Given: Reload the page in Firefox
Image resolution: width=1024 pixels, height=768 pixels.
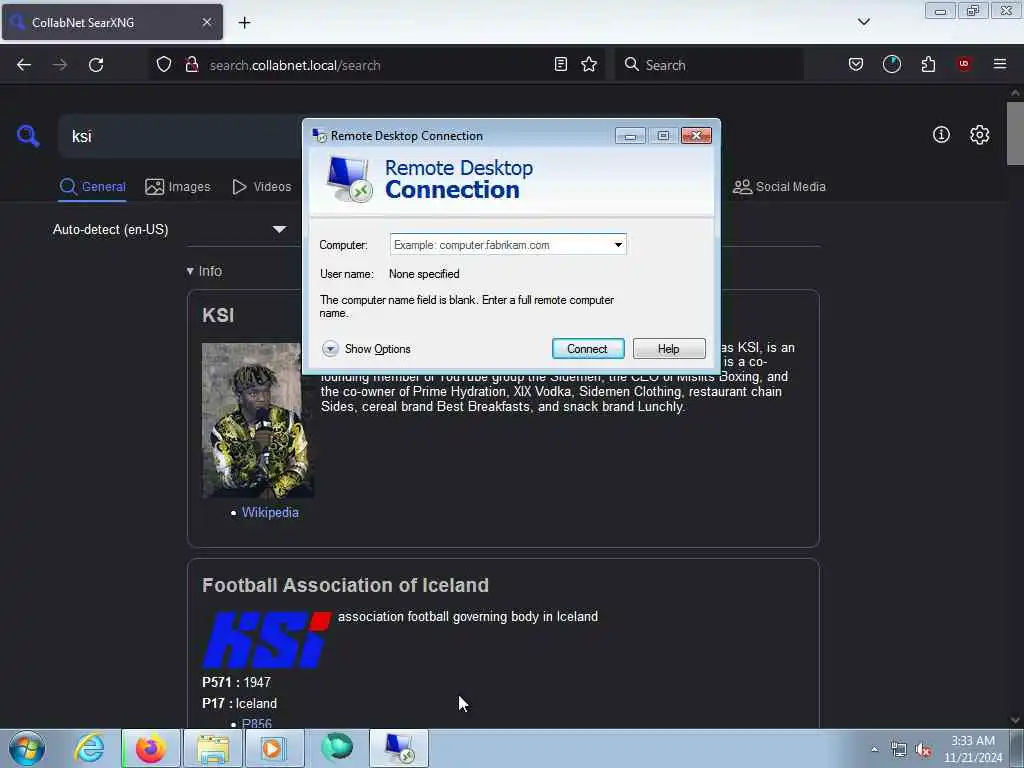Looking at the screenshot, I should (x=96, y=65).
